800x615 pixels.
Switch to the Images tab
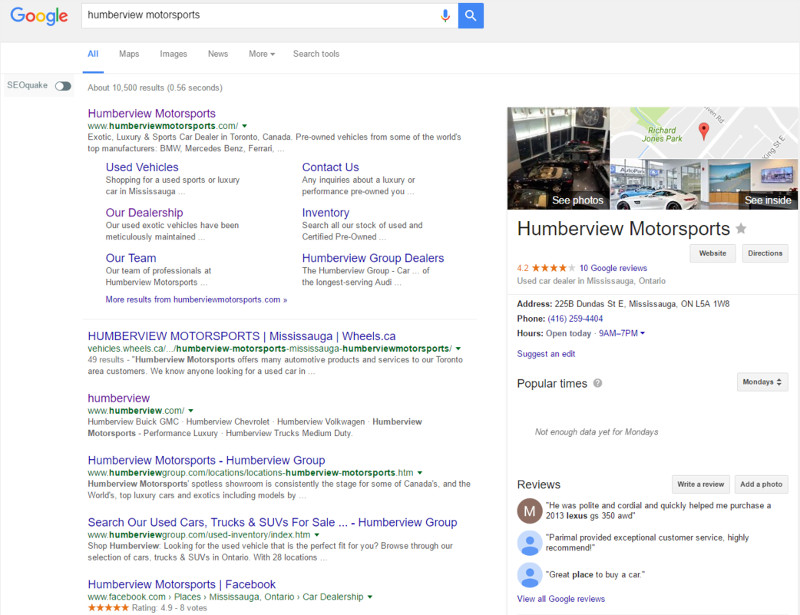173,54
